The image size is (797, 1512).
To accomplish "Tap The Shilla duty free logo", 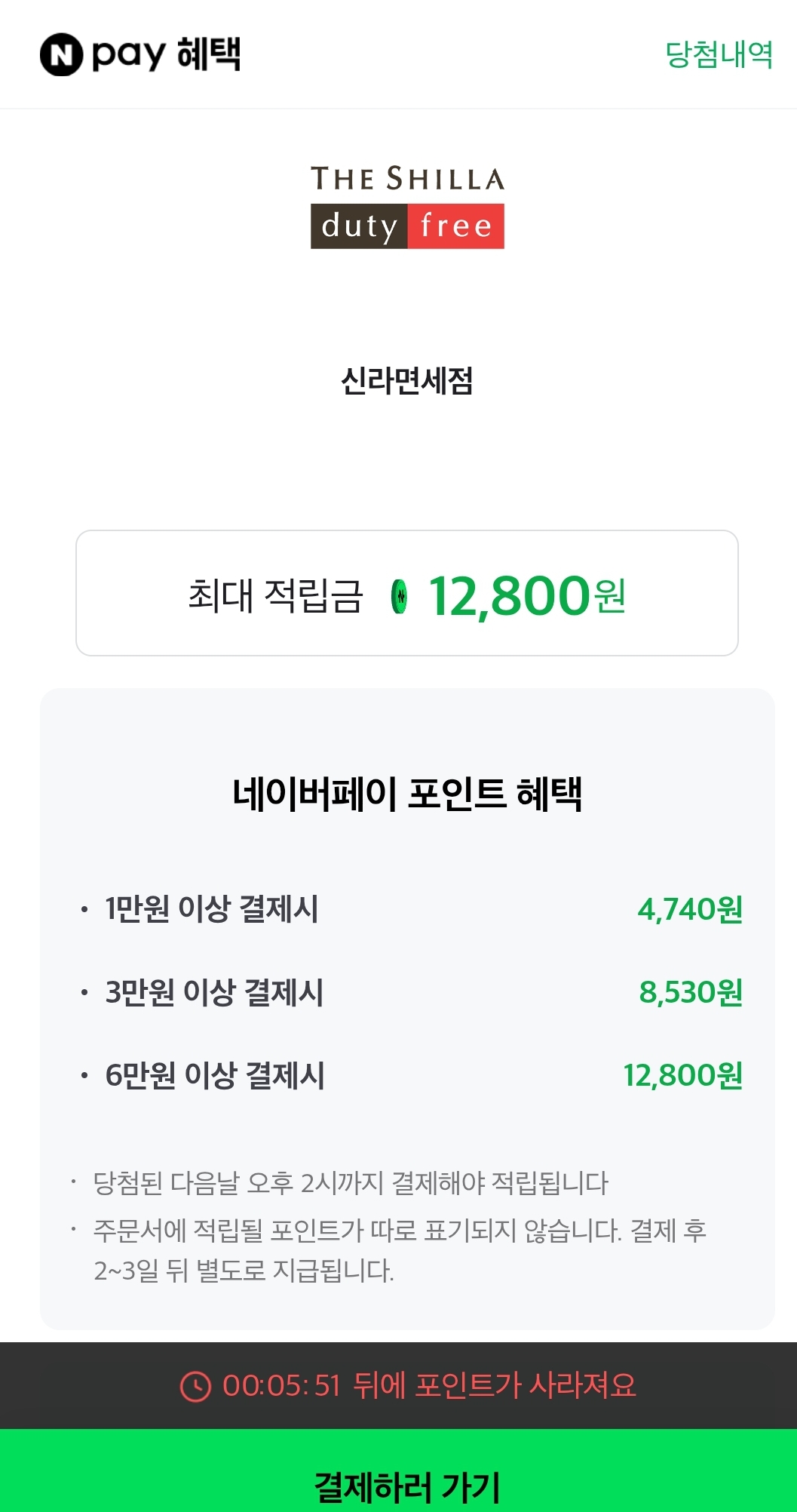I will click(x=407, y=207).
